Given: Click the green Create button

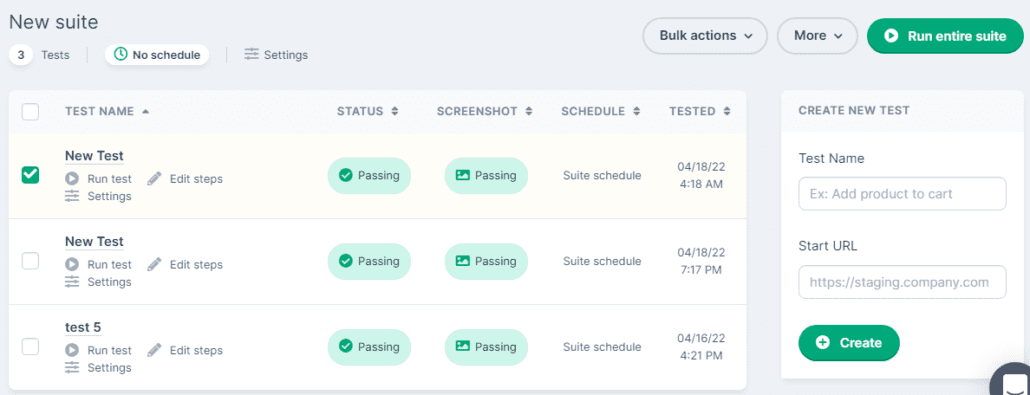Looking at the screenshot, I should (x=849, y=342).
